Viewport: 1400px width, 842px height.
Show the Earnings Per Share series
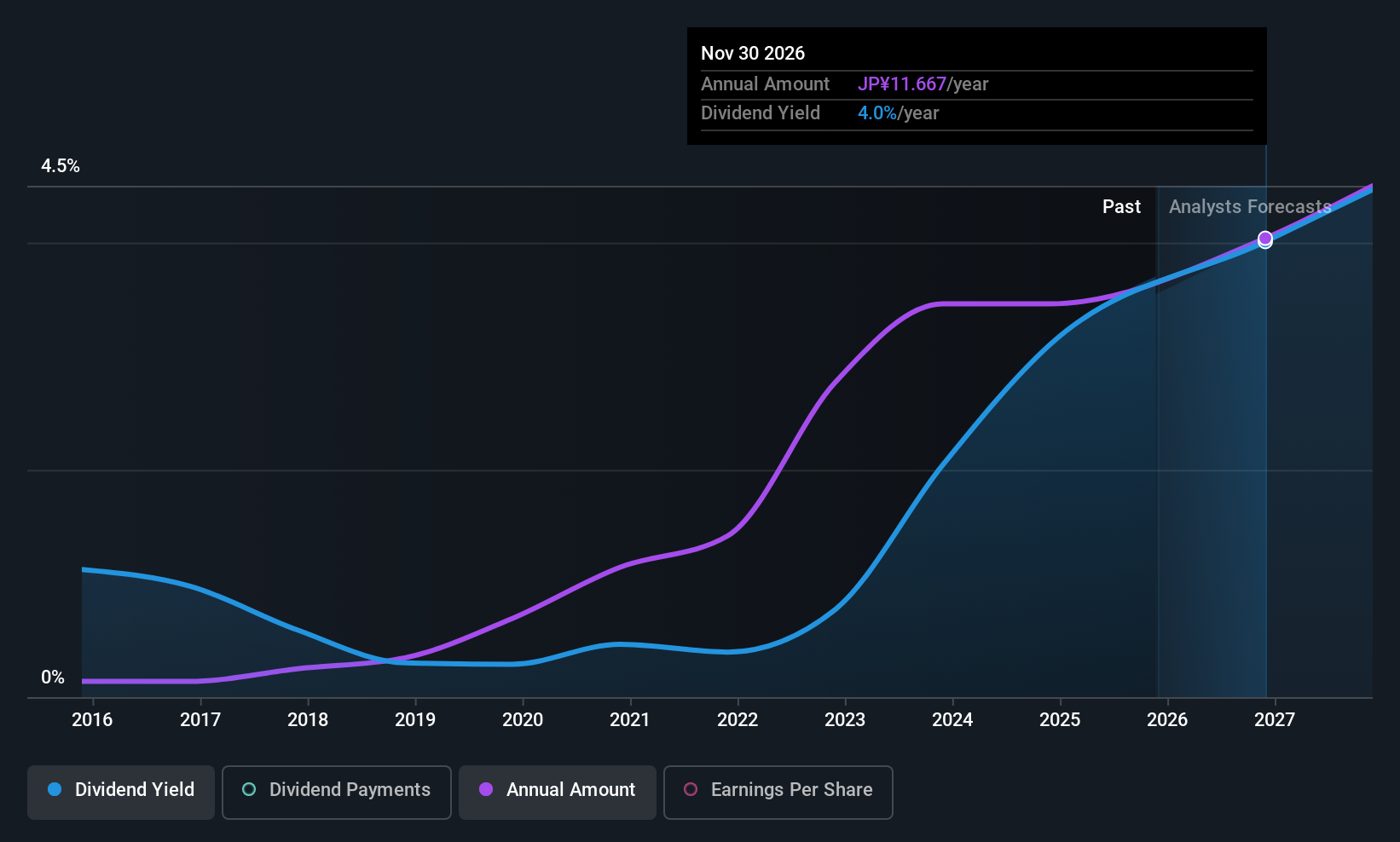[x=778, y=791]
